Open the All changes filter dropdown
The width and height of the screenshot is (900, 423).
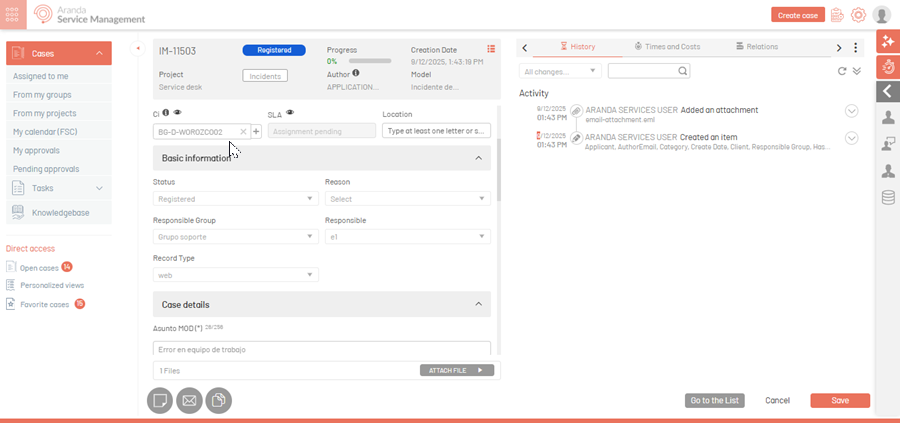pos(560,71)
